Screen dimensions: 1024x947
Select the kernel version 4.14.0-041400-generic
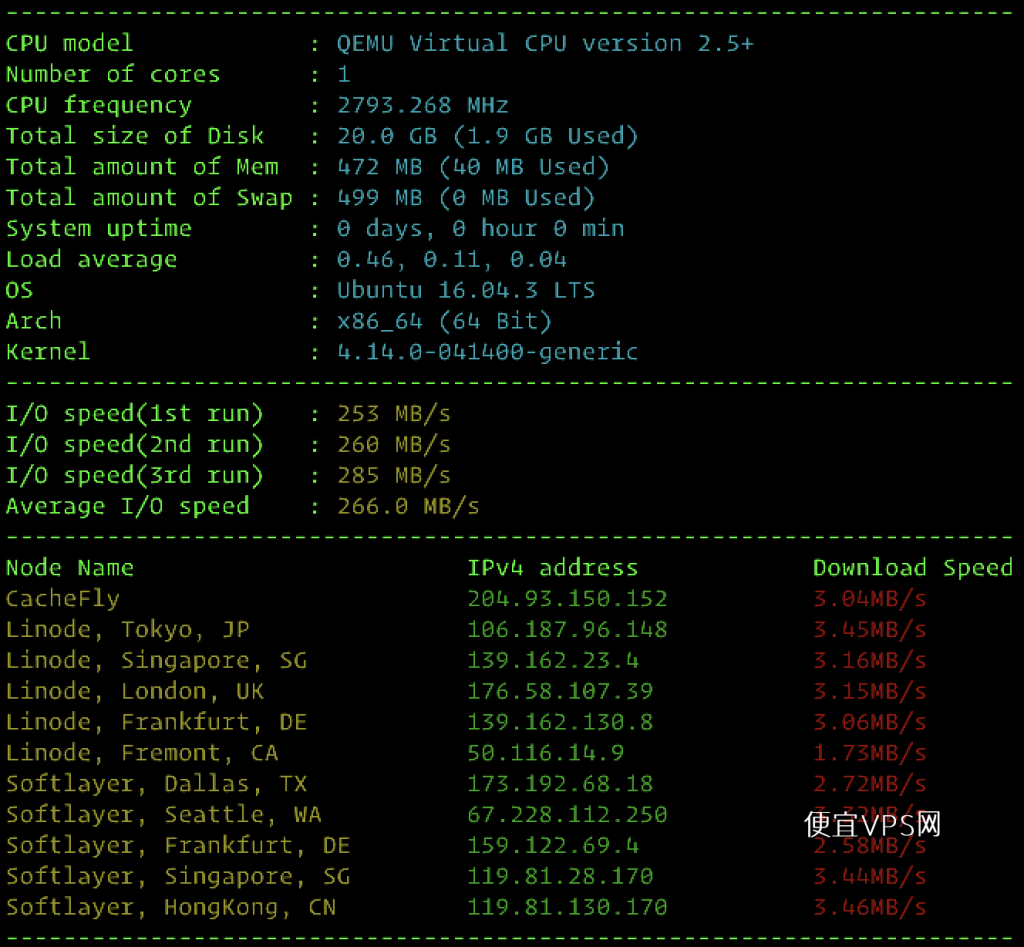(487, 352)
